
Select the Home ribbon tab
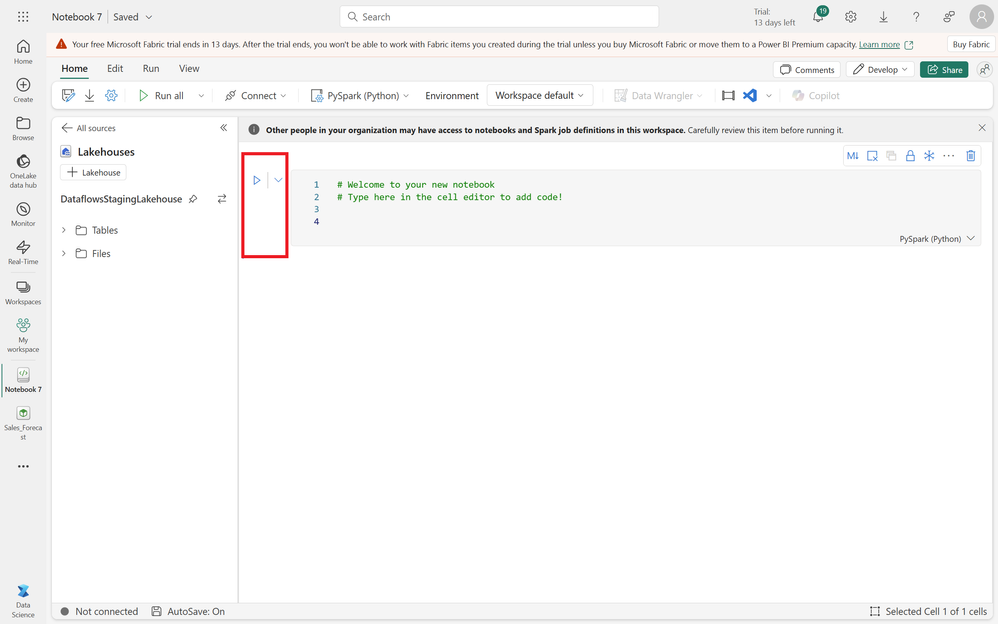coord(74,69)
